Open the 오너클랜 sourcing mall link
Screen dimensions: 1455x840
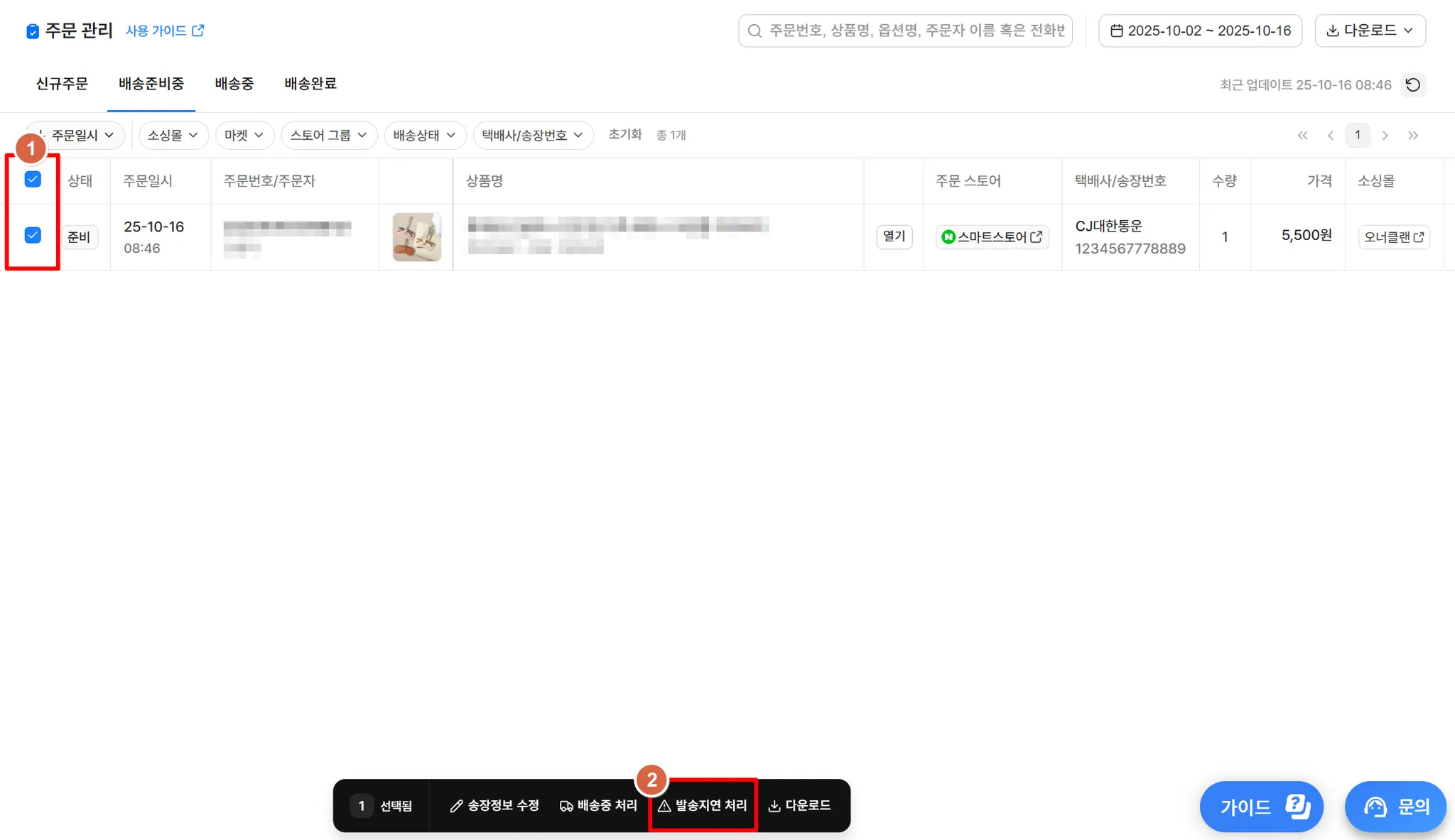[1393, 237]
